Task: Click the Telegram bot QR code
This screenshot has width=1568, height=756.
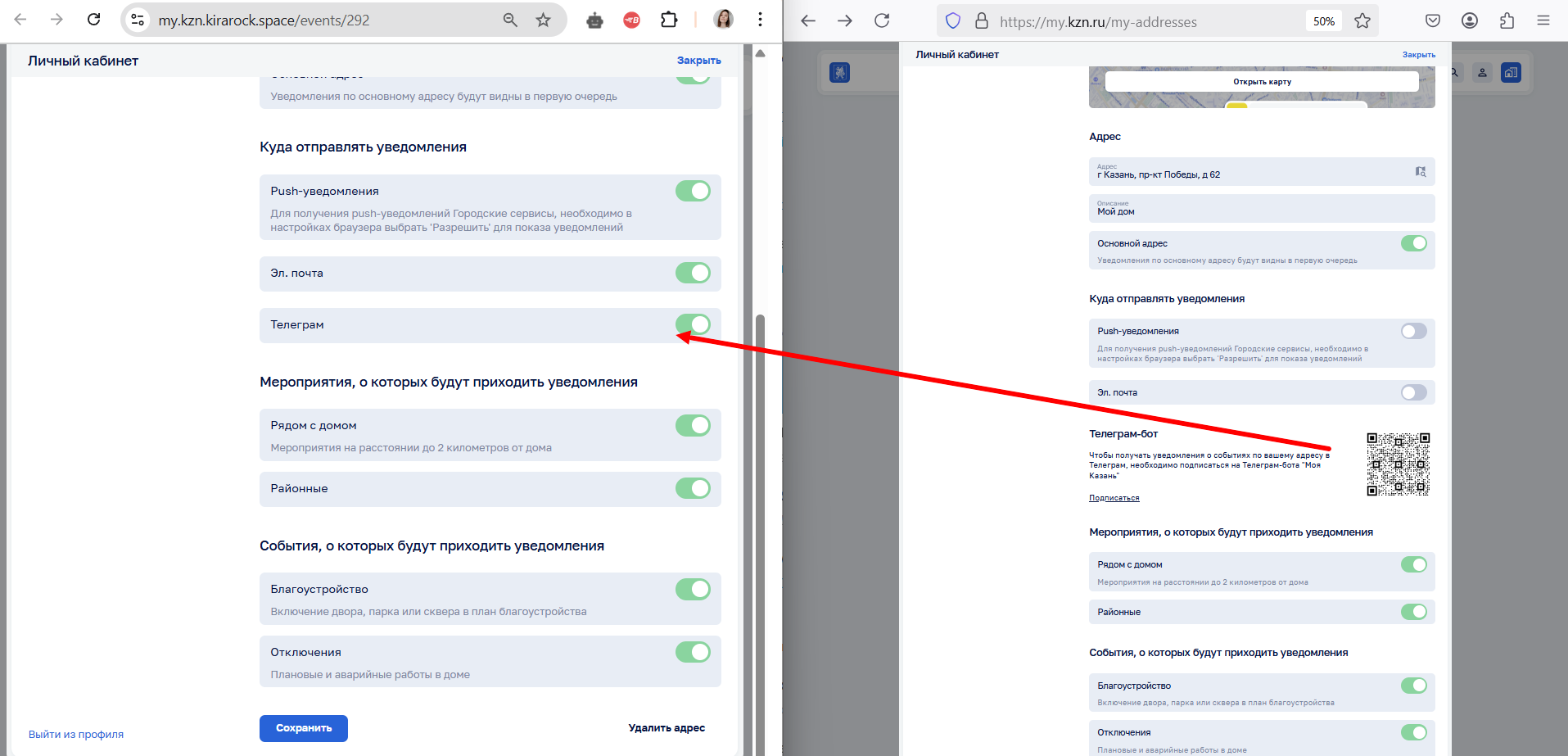Action: tap(1398, 464)
